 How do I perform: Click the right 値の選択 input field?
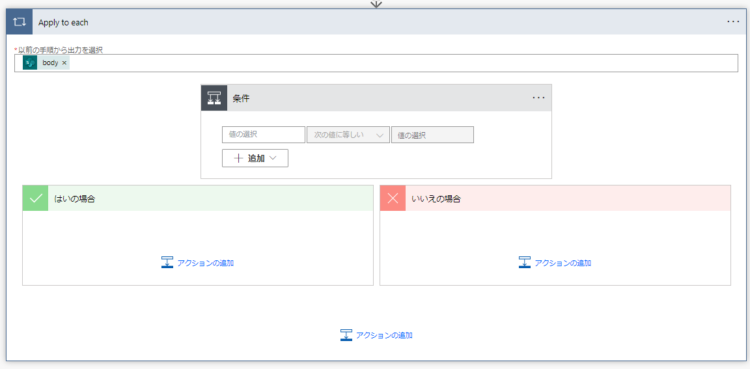tap(432, 135)
